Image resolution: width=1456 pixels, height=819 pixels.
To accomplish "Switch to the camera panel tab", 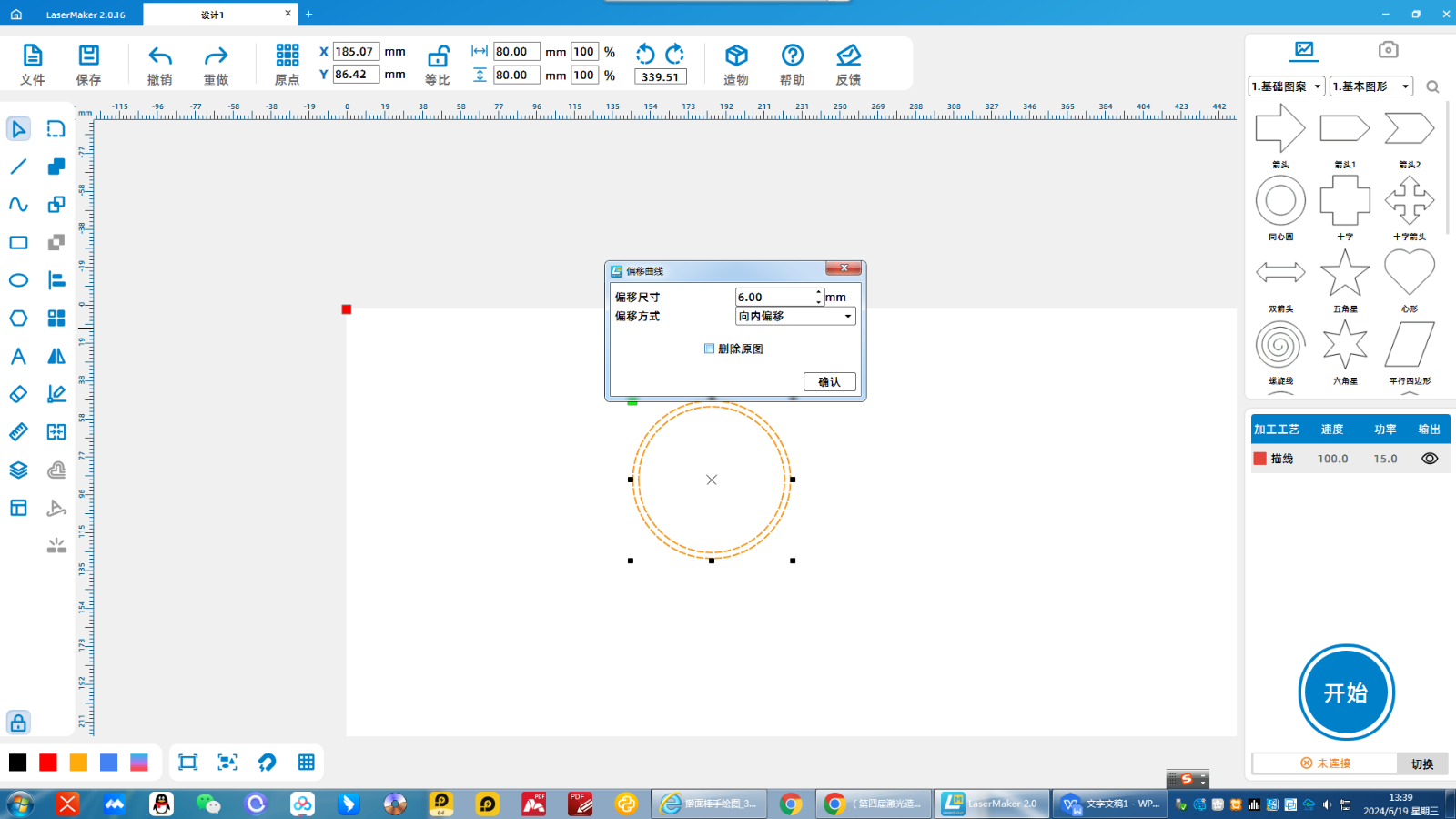I will click(x=1388, y=50).
